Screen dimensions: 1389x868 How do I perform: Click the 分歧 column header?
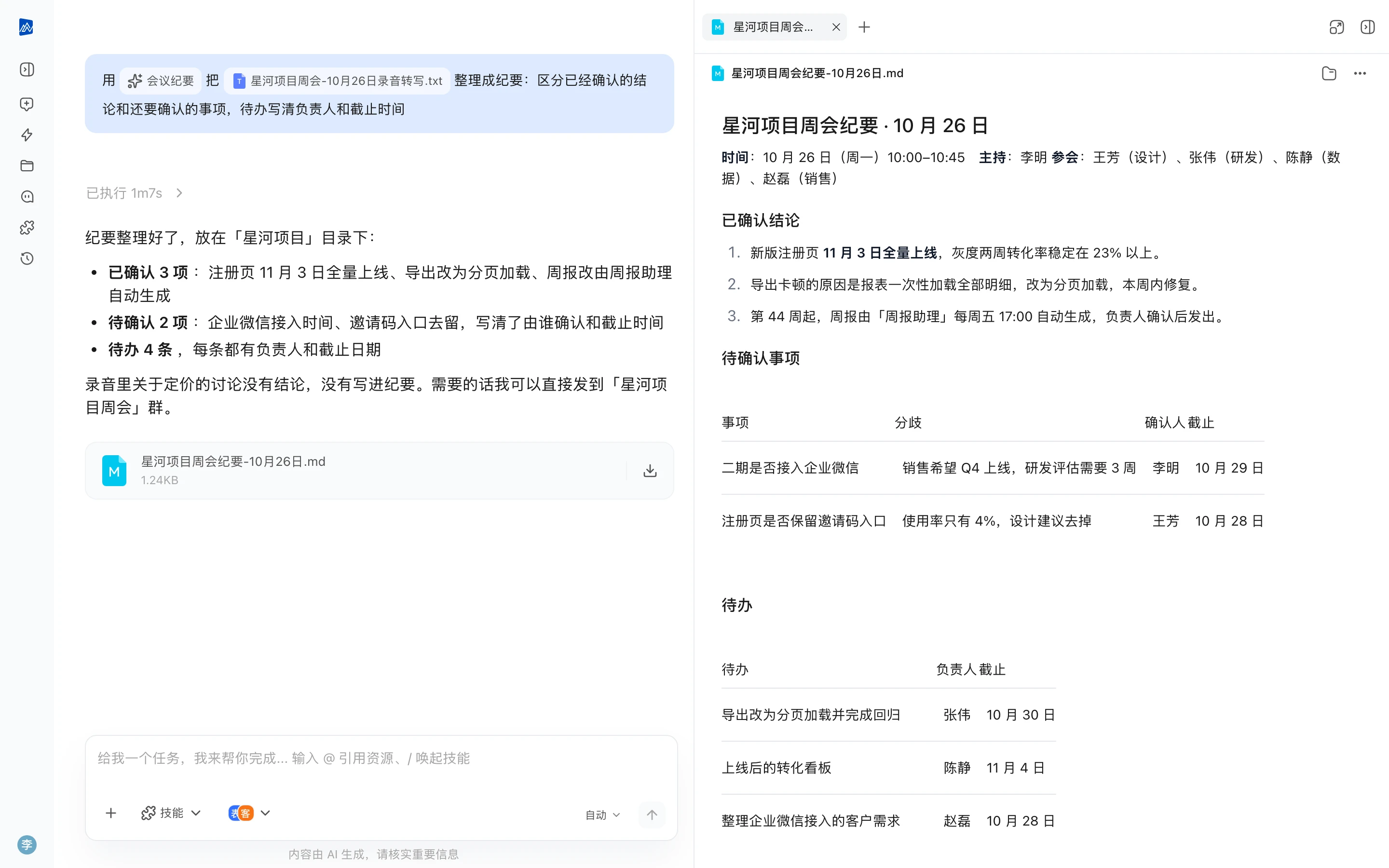[908, 422]
